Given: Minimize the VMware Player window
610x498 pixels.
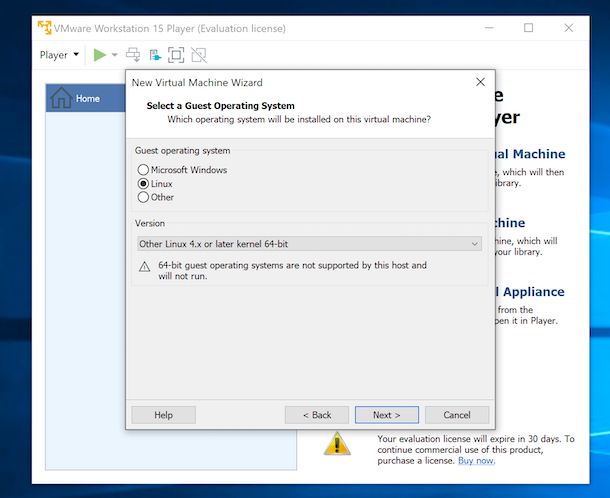Looking at the screenshot, I should (489, 28).
